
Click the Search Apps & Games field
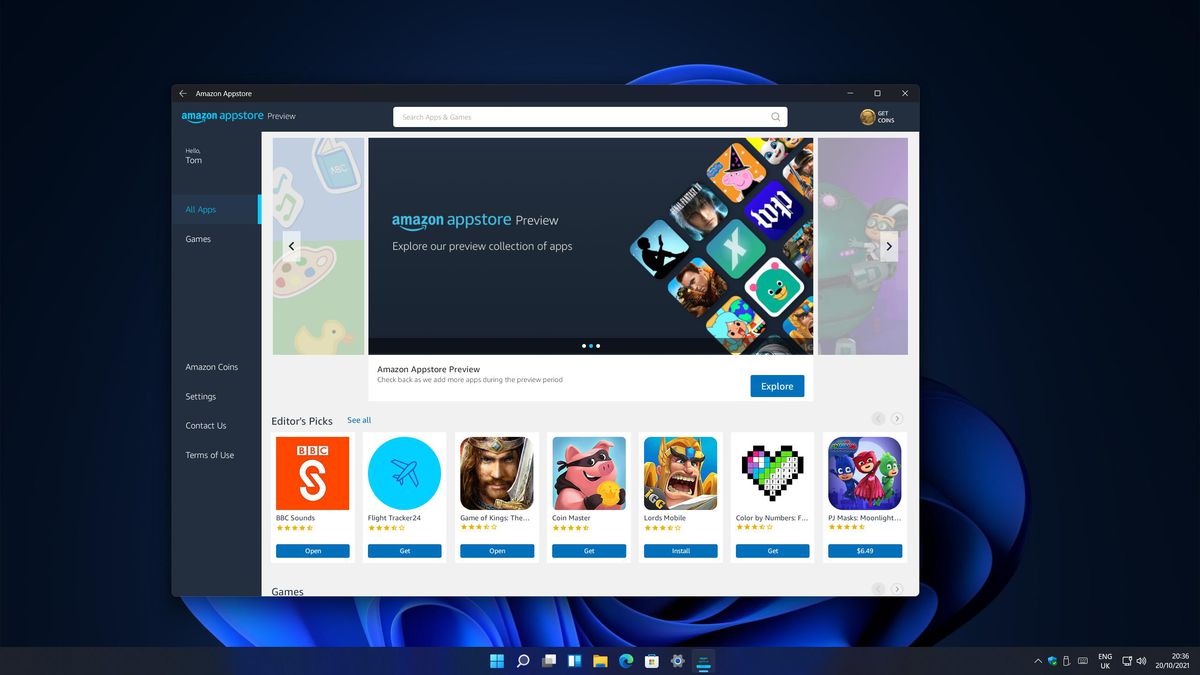point(580,117)
